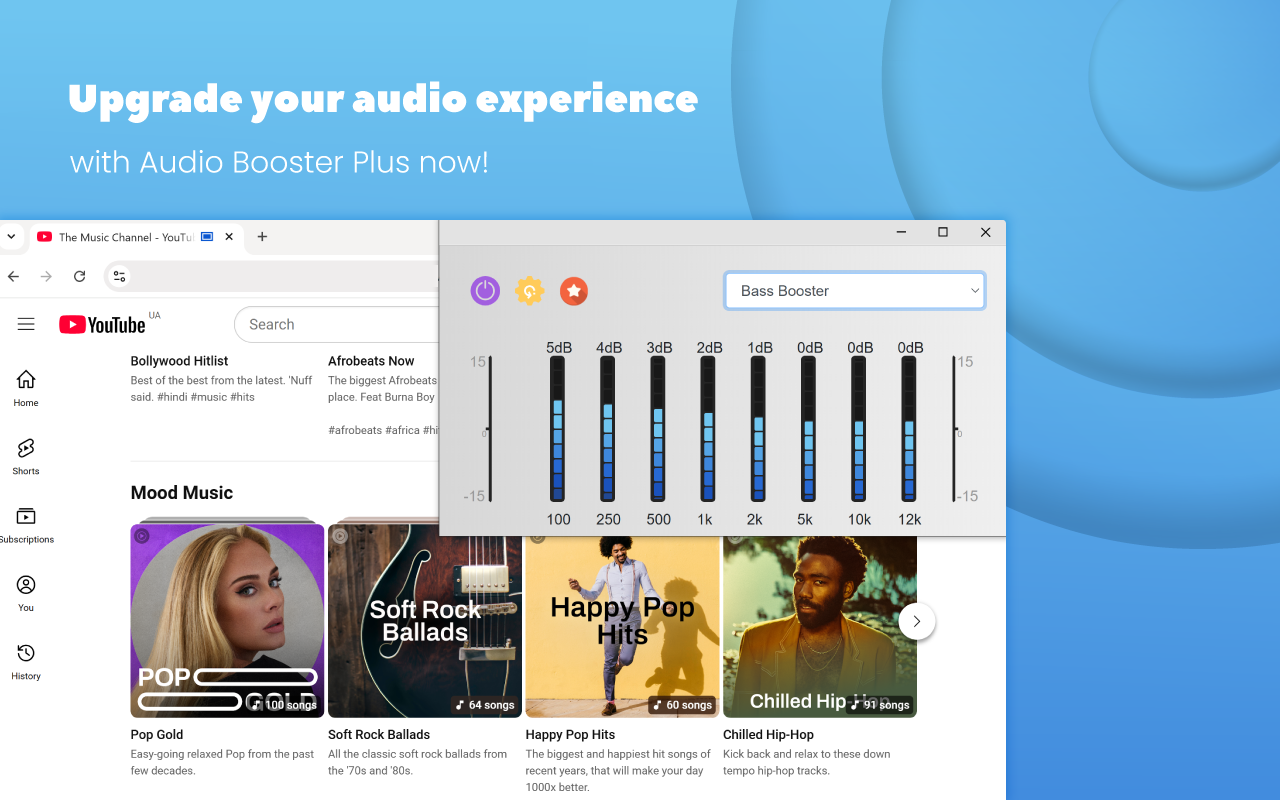This screenshot has width=1280, height=800.
Task: Minimize the equalizer popup window
Action: coord(901,232)
